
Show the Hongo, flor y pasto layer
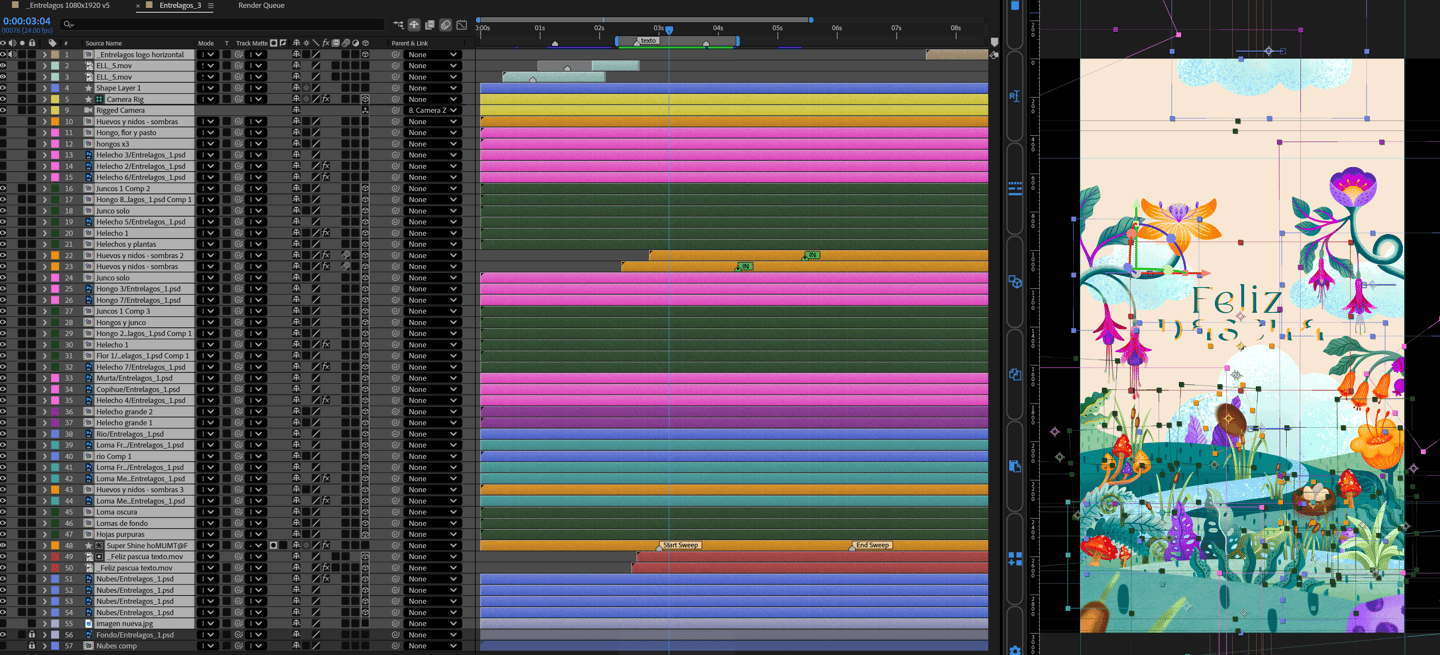[3, 132]
